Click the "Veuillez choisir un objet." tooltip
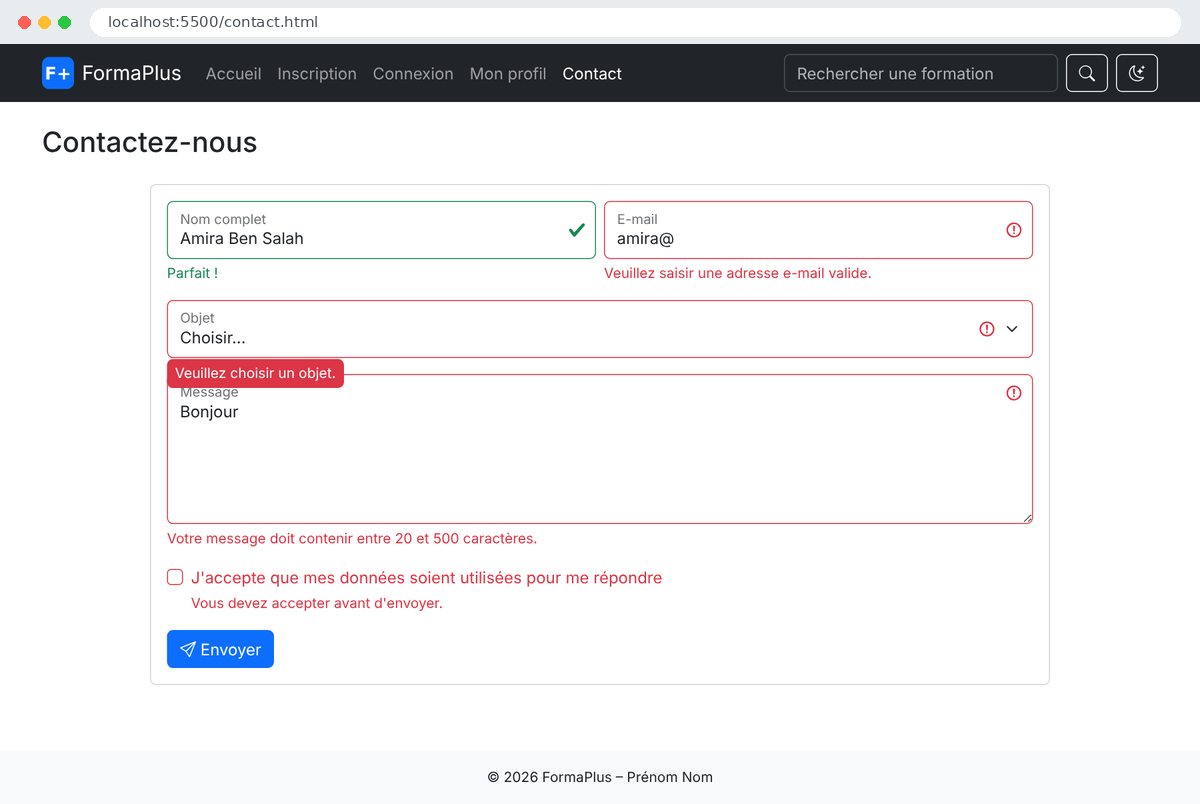Screen dimensions: 1200x804 point(255,373)
